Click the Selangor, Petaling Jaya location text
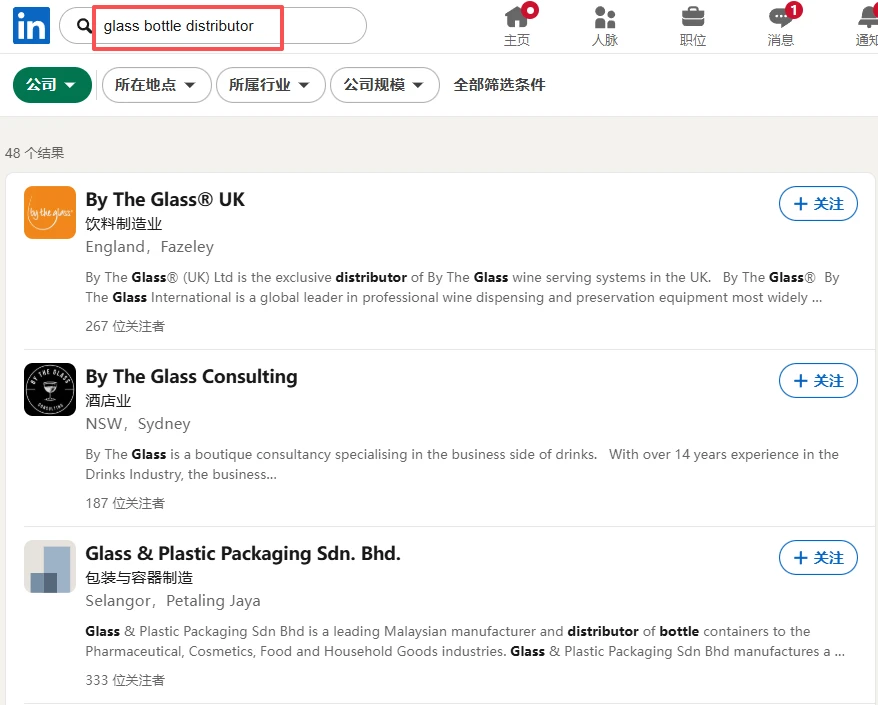 coord(173,601)
